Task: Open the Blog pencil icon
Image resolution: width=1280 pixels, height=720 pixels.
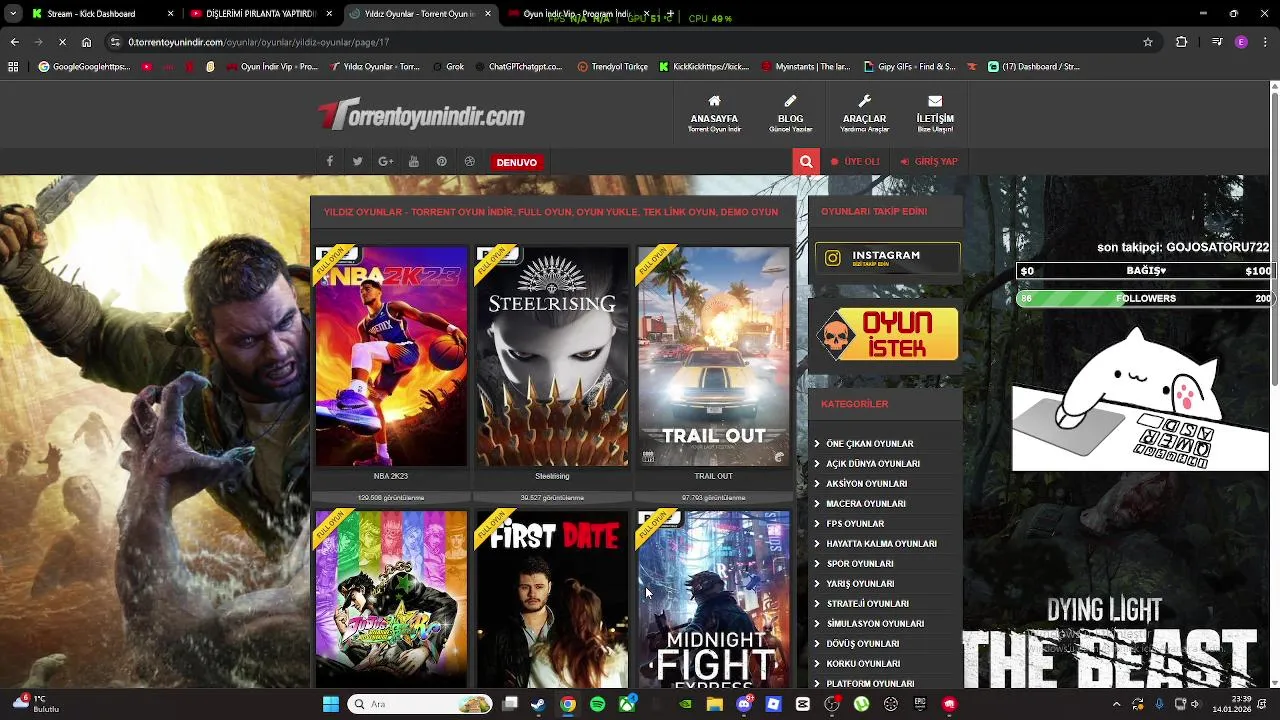Action: click(790, 101)
